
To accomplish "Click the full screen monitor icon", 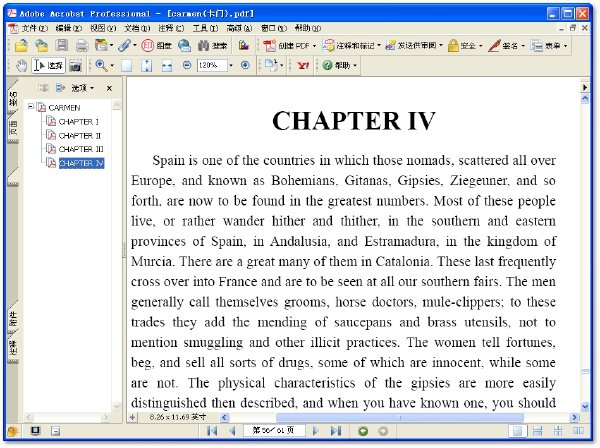I will 35,431.
